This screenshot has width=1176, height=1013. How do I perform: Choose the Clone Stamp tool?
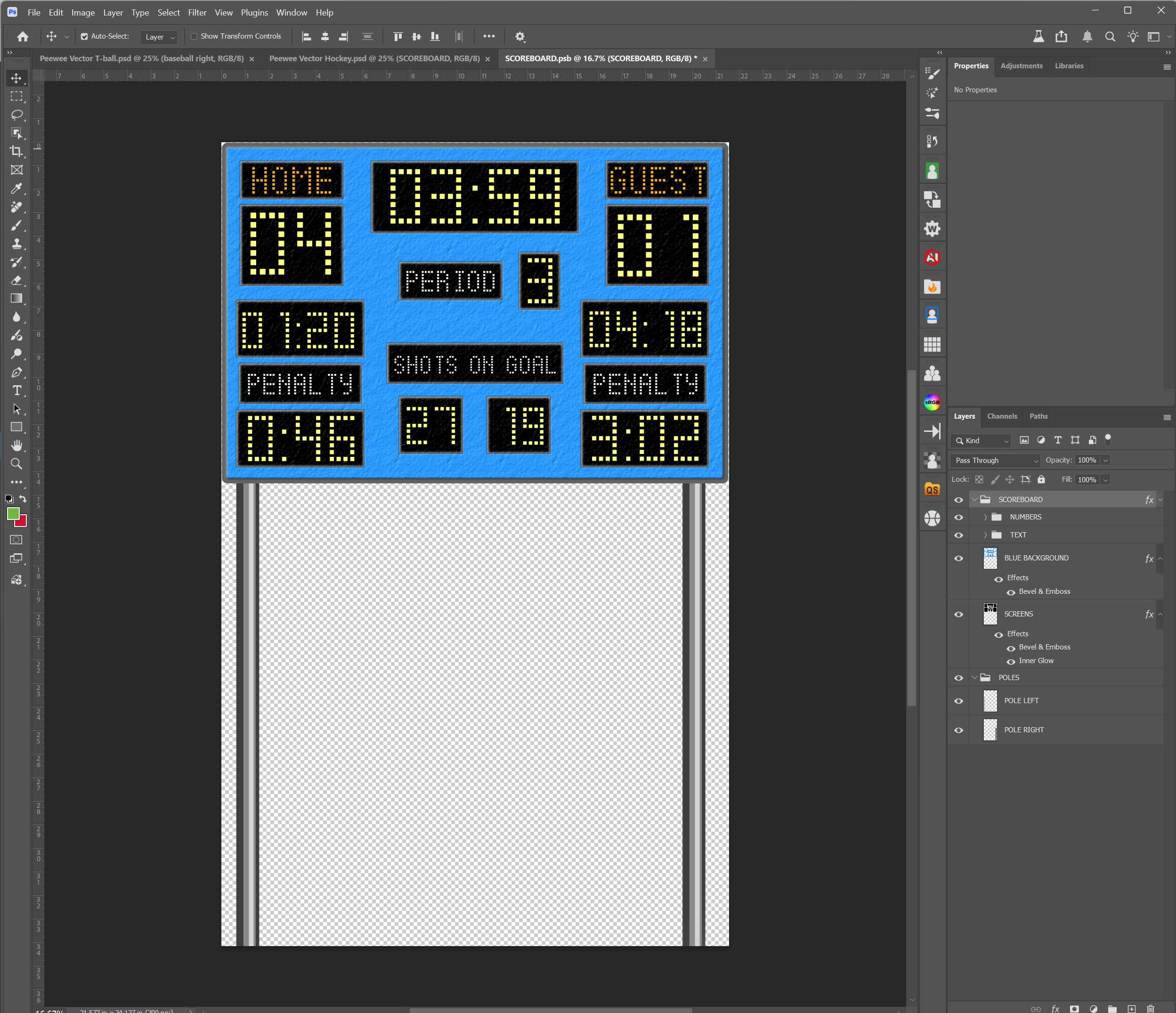pyautogui.click(x=16, y=243)
